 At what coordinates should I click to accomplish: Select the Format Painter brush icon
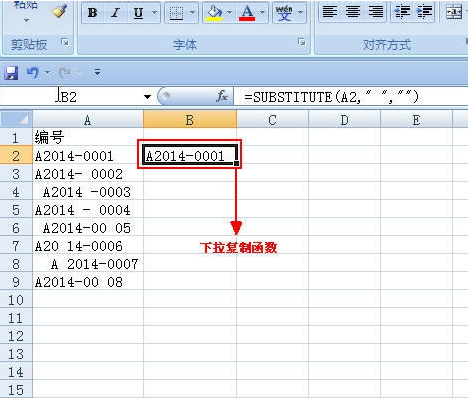pos(59,12)
